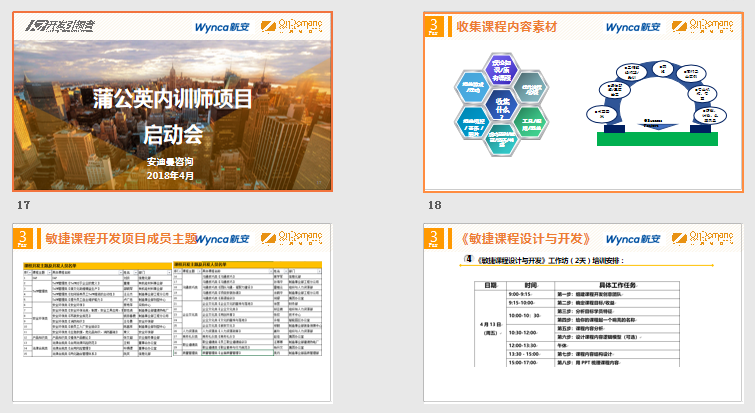Click the OnDemand logo on the 《敏捷课程设计与开发》 slide
This screenshot has height=413, width=755.
703,239
